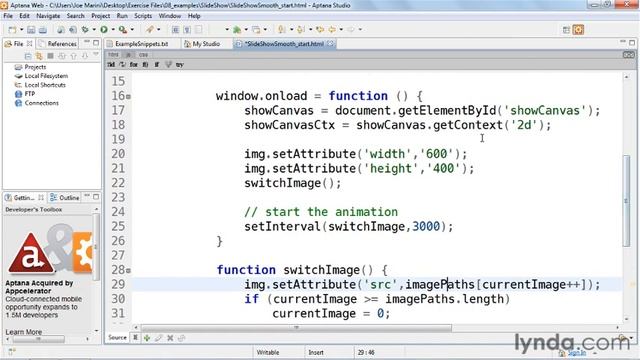
Task: Select Projects in the File tree
Action: tap(35, 67)
